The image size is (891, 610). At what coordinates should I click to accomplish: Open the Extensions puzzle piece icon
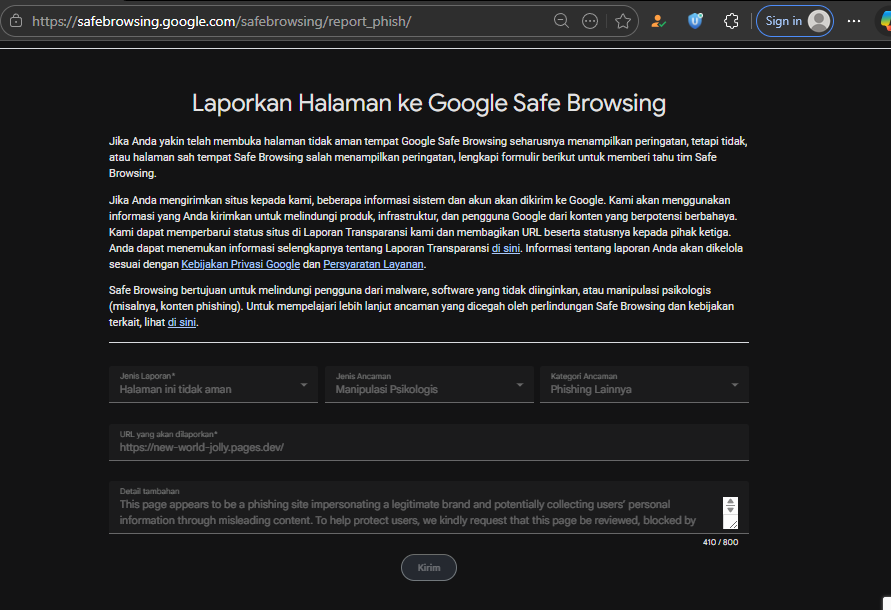click(x=731, y=21)
